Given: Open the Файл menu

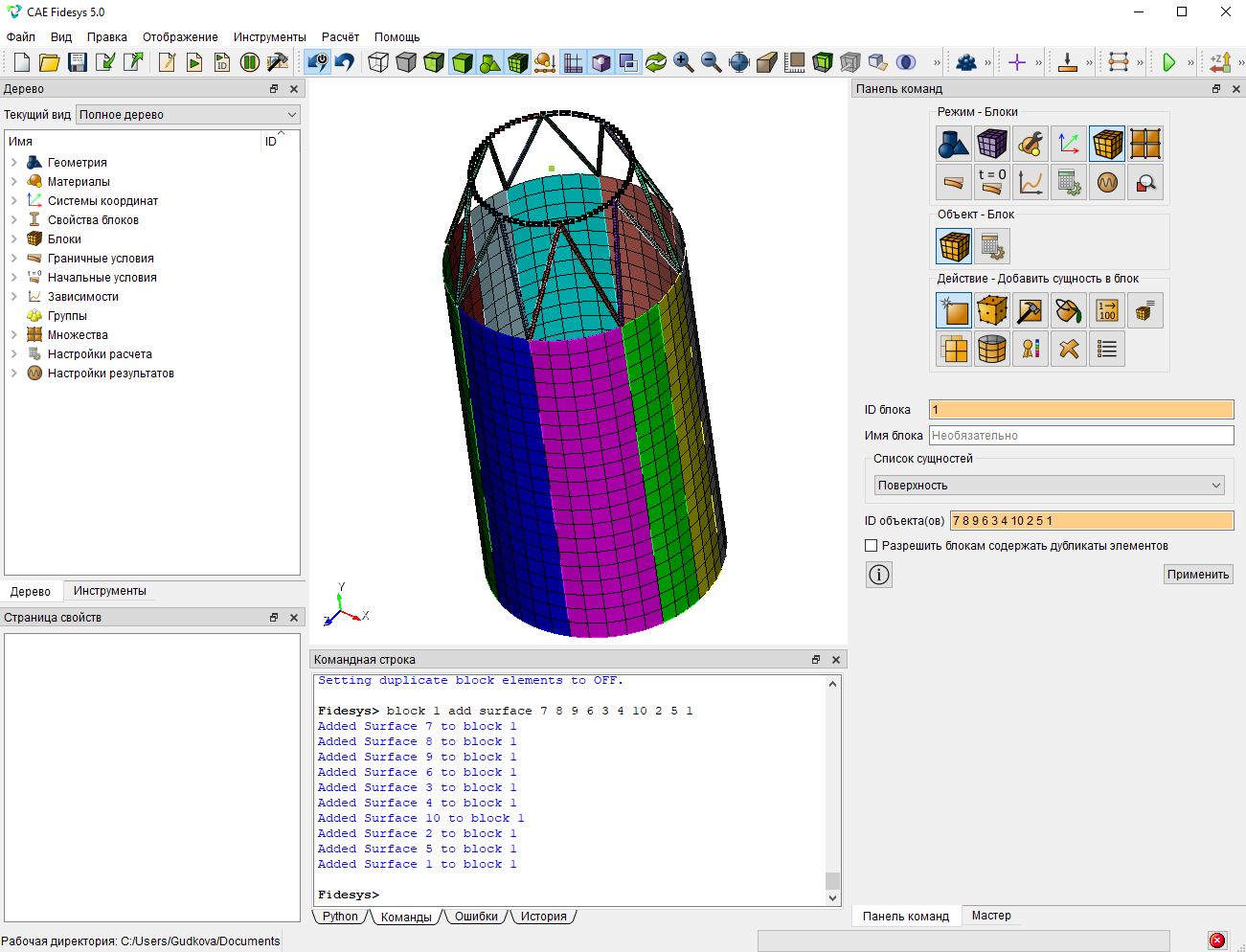Looking at the screenshot, I should (x=21, y=37).
